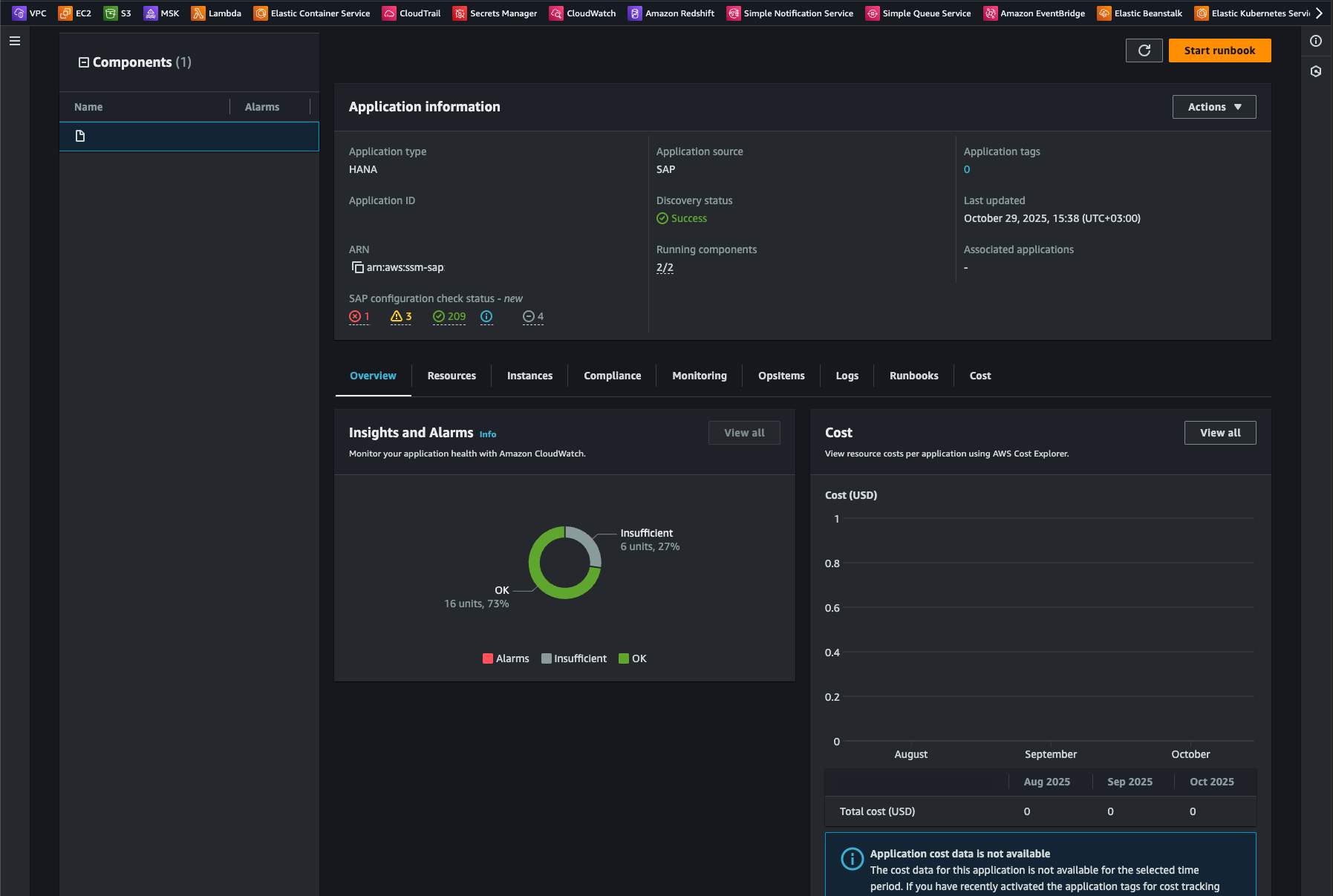
Task: Click the refresh icon button
Action: pyautogui.click(x=1144, y=50)
